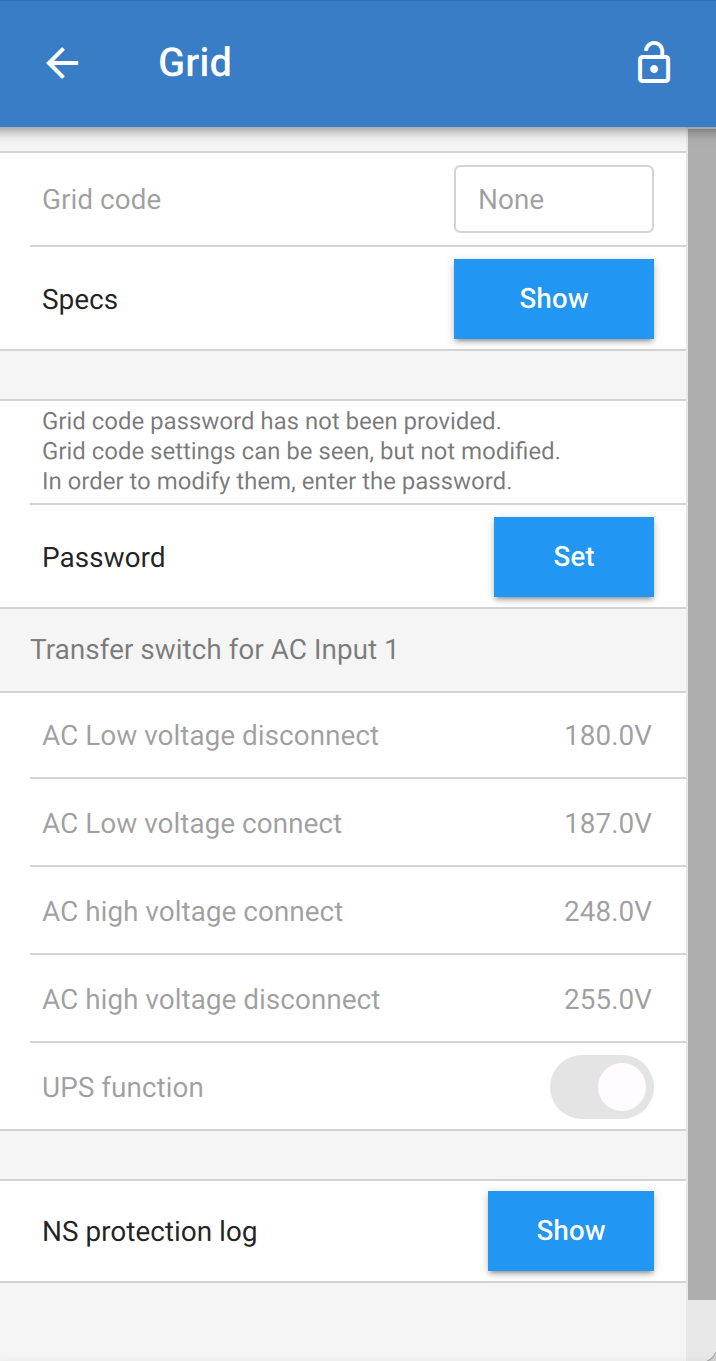Viewport: 716px width, 1361px height.
Task: Click the Transfer switch for AC Input 1 header
Action: tap(214, 650)
